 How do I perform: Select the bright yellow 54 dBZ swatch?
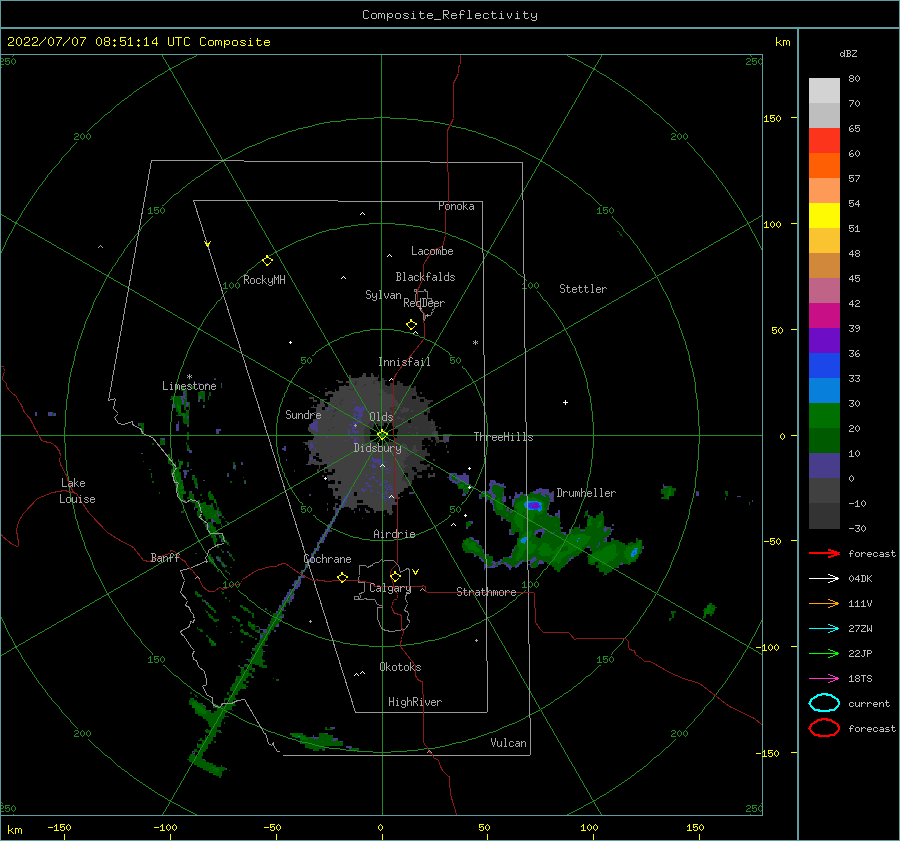(824, 215)
